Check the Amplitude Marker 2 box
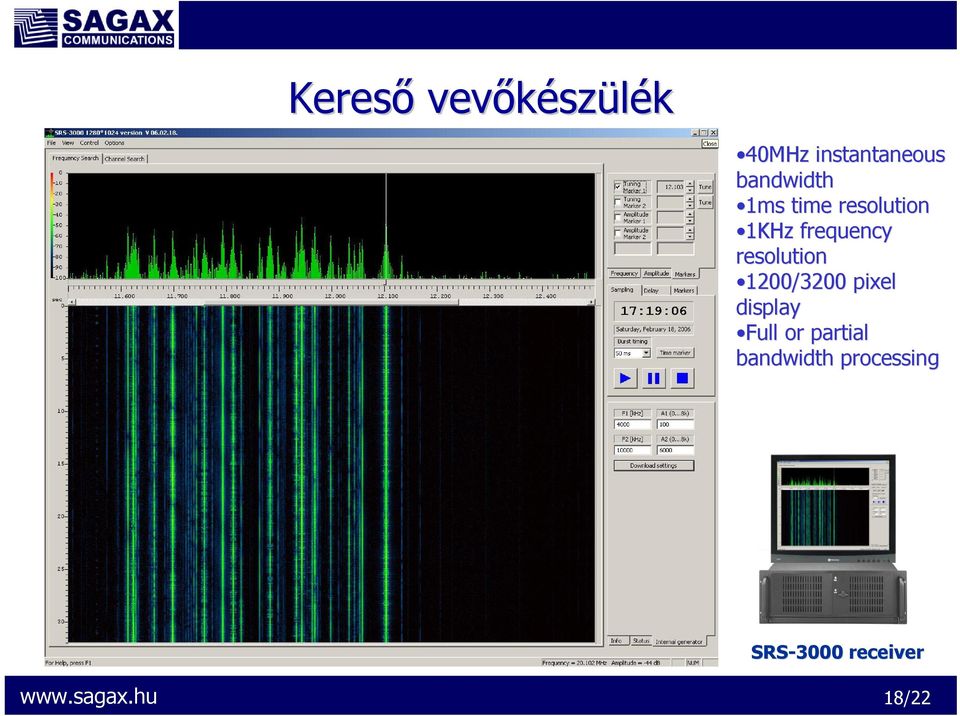Screen dimensions: 960x716 (617, 233)
